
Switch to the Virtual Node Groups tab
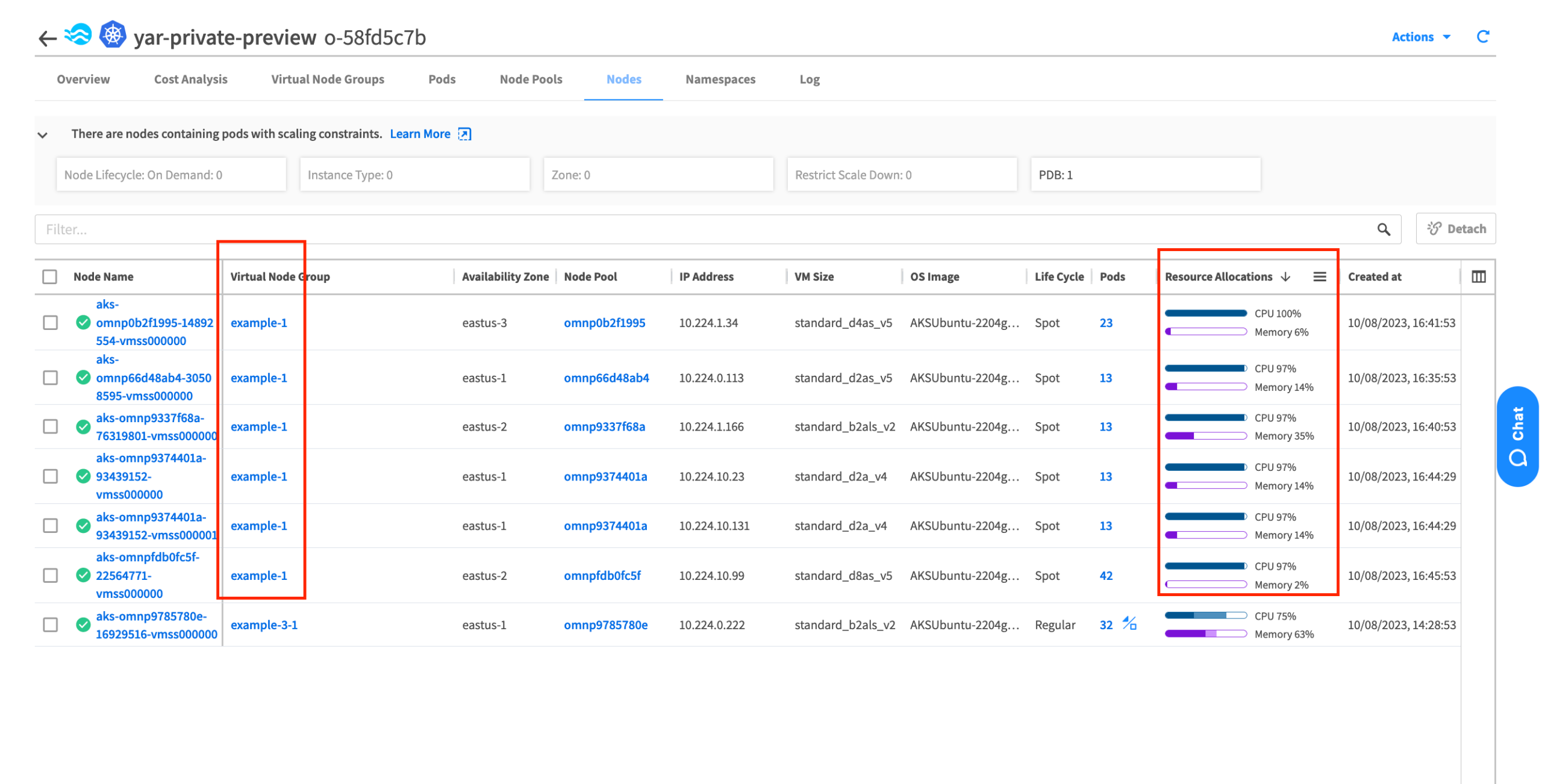pos(327,79)
